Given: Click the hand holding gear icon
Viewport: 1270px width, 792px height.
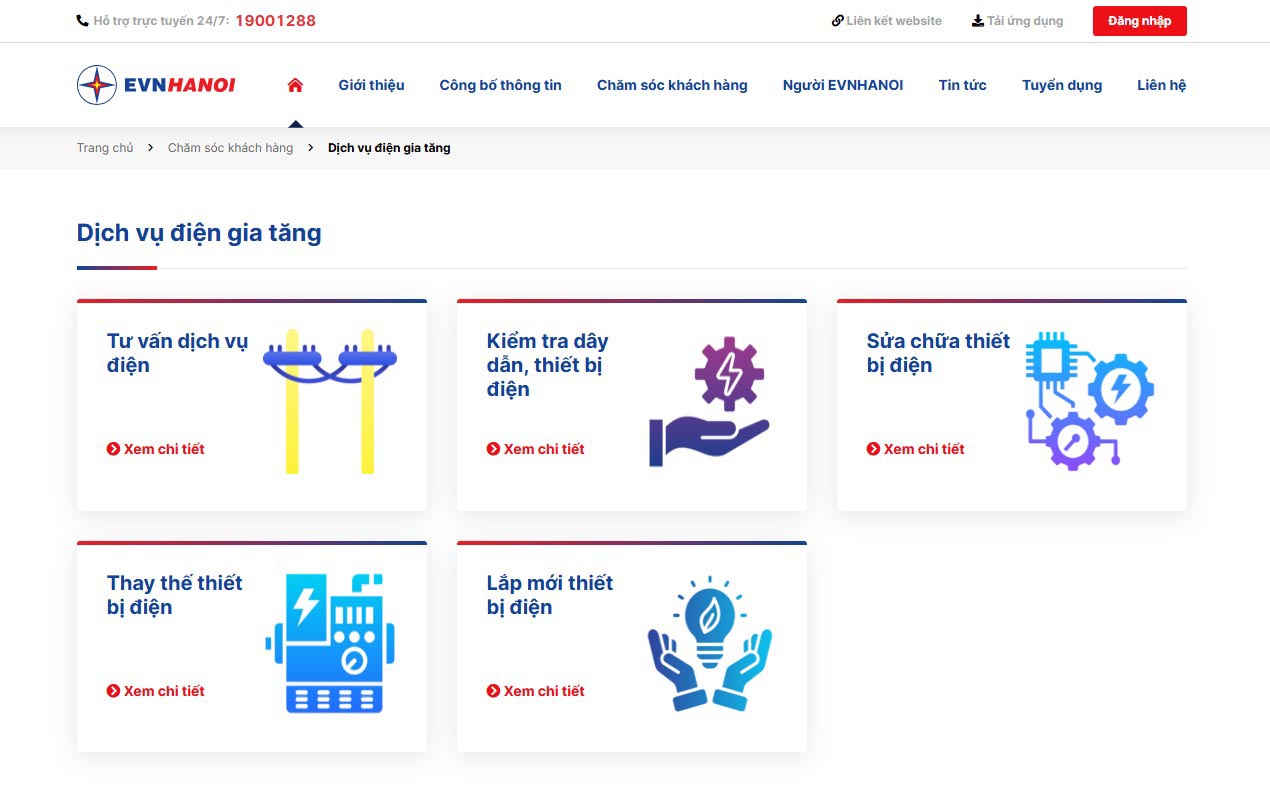Looking at the screenshot, I should tap(710, 402).
